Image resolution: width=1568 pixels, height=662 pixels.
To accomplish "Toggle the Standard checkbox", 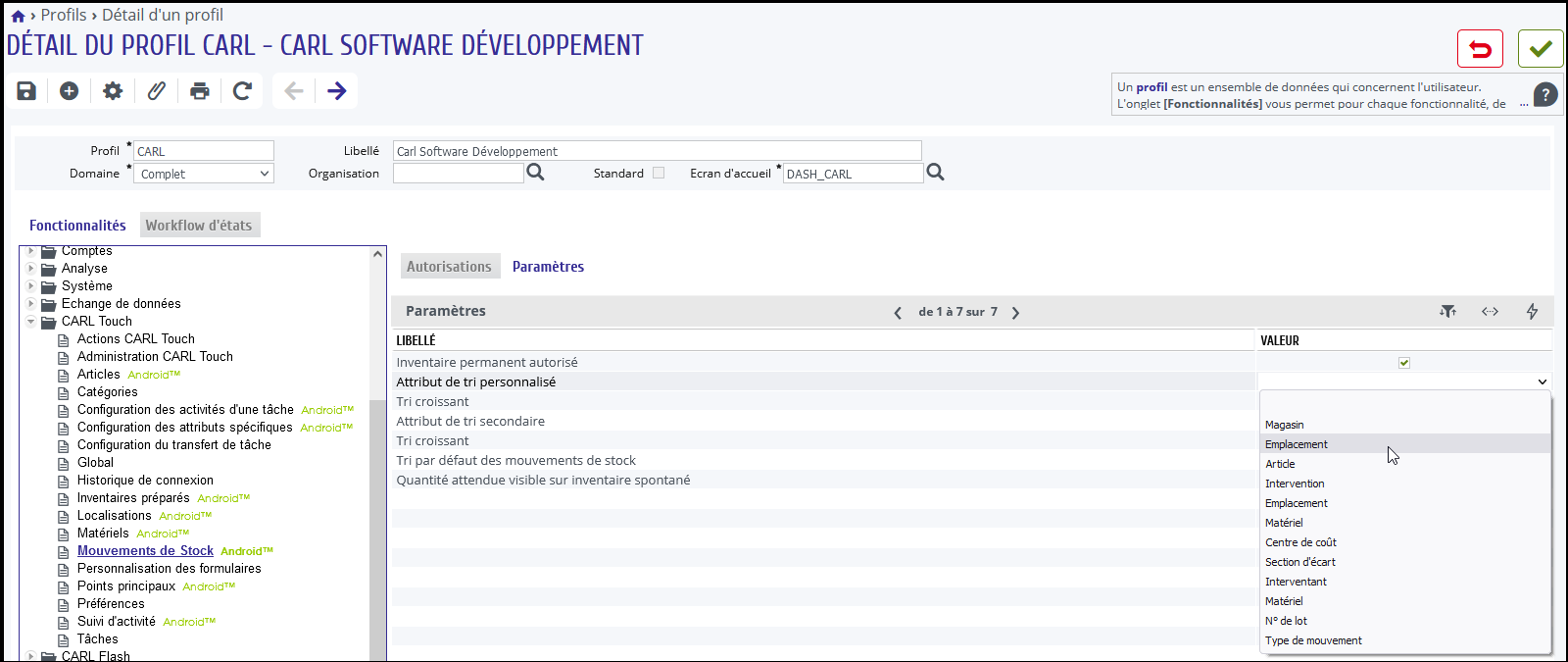I will pyautogui.click(x=659, y=173).
